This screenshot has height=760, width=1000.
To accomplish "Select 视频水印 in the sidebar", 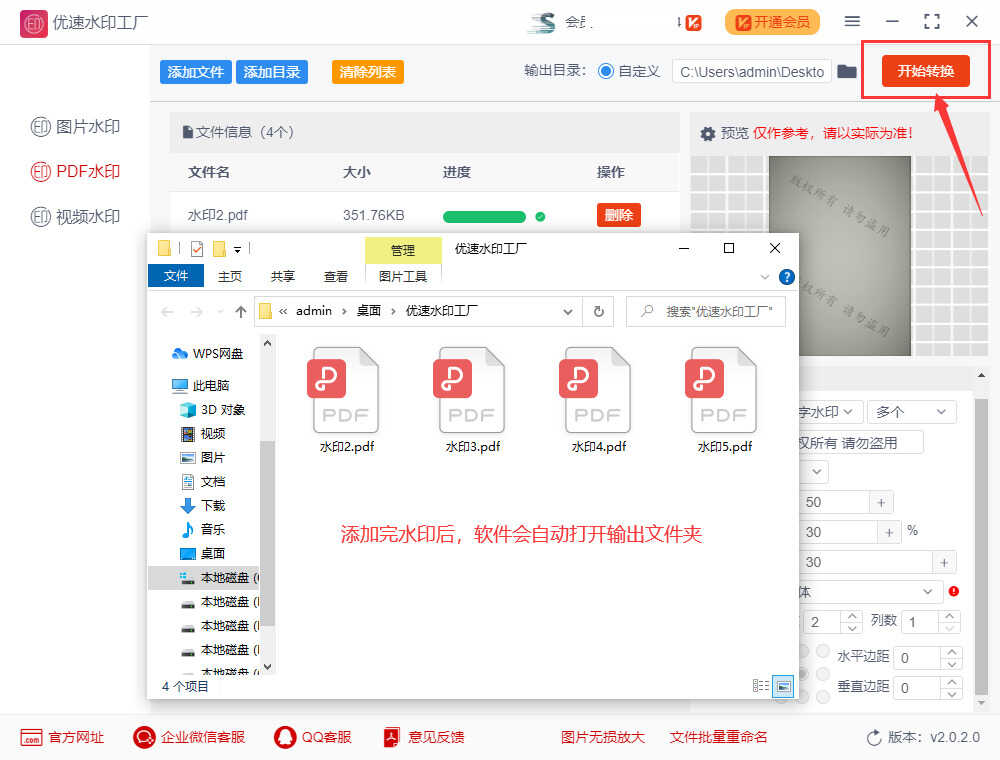I will tap(75, 217).
